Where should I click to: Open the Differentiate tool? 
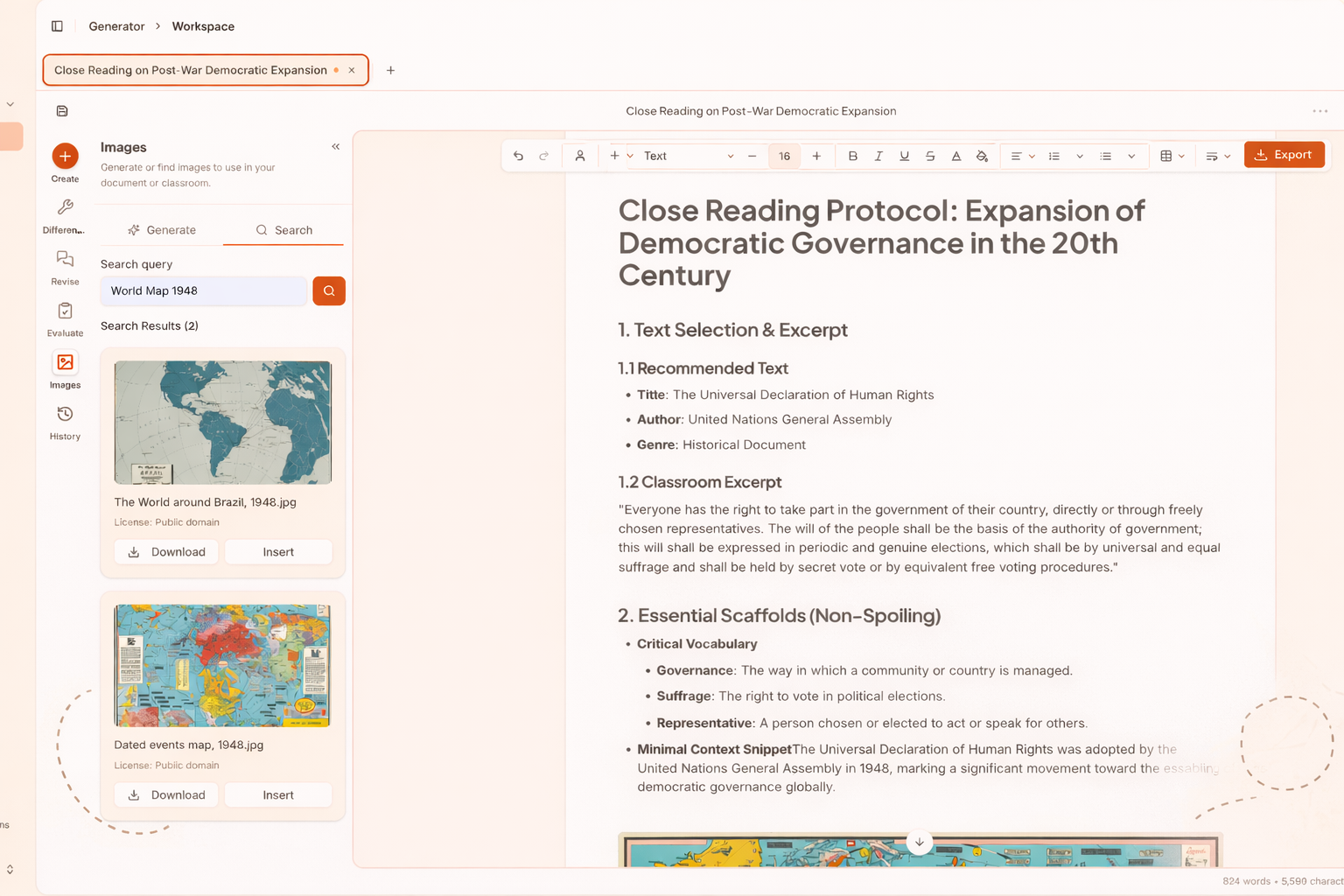(65, 216)
